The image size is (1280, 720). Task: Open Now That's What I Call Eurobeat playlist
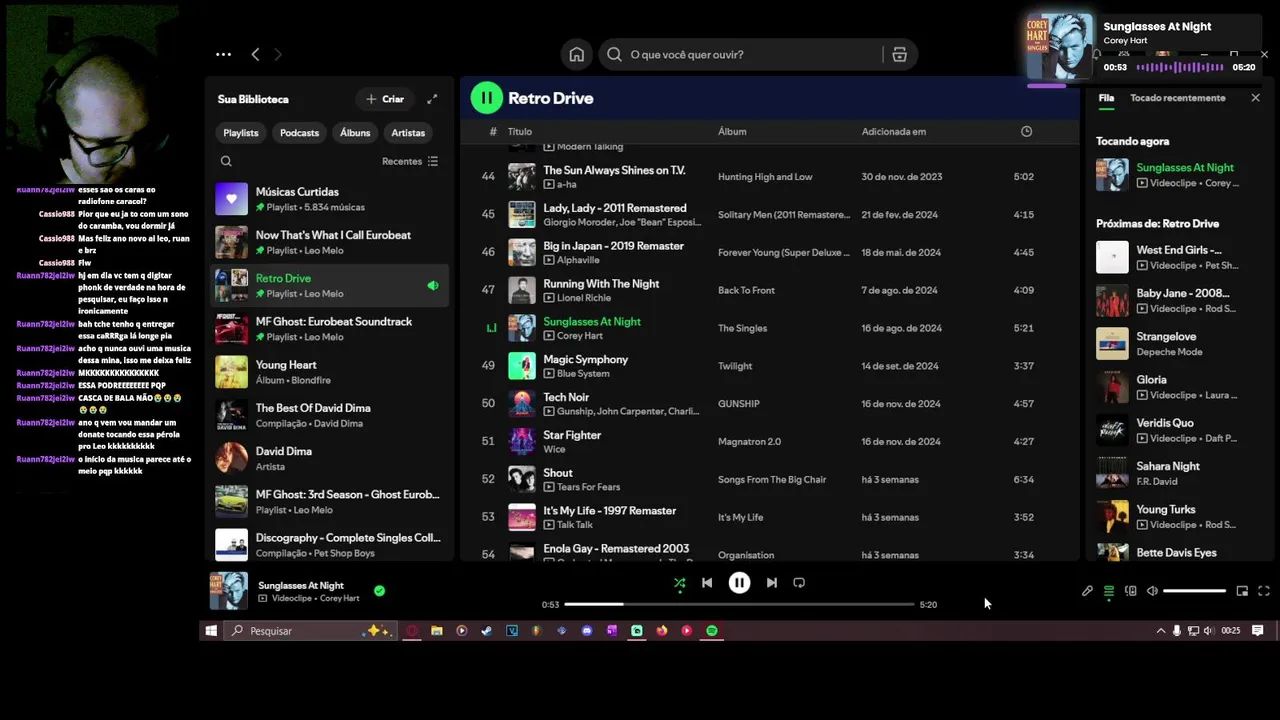click(x=330, y=242)
